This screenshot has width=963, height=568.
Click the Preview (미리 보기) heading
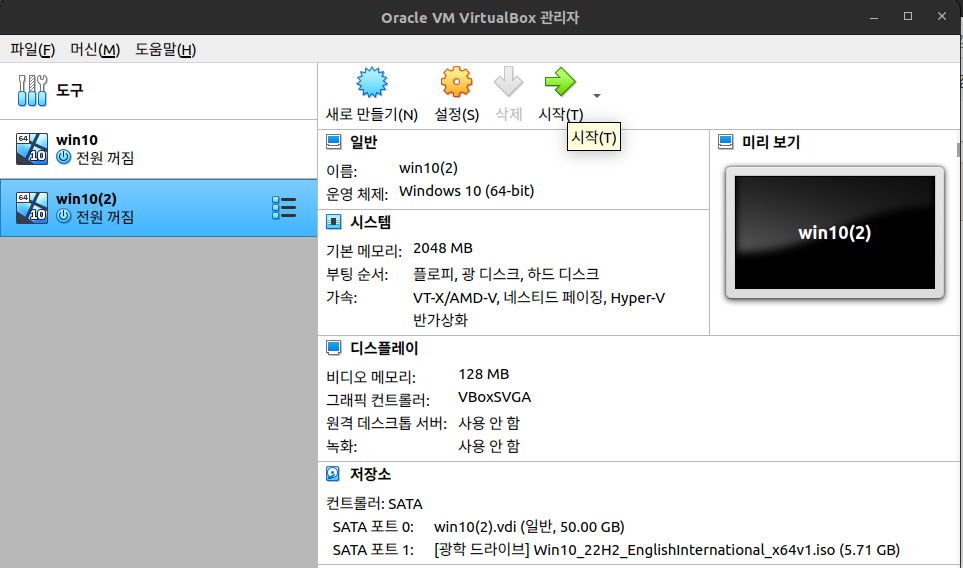tap(771, 142)
